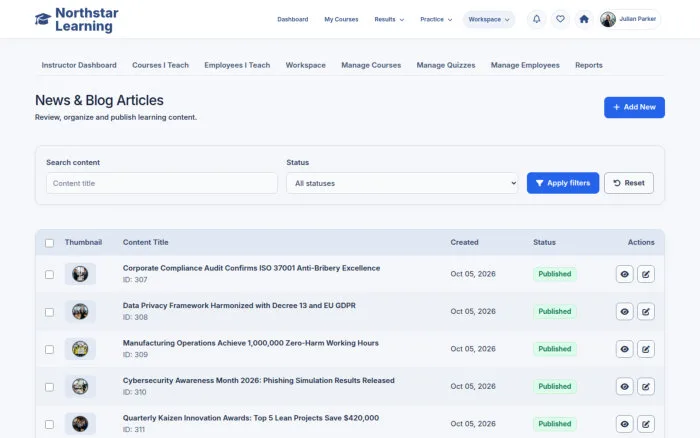The image size is (700, 438).
Task: Click thumbnail of article ID 307
Action: click(80, 274)
